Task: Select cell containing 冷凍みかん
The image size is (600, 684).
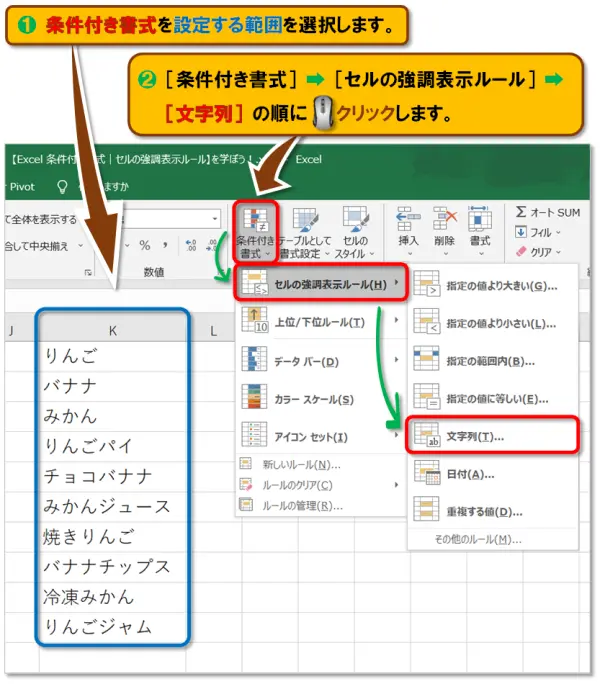Action: (113, 597)
